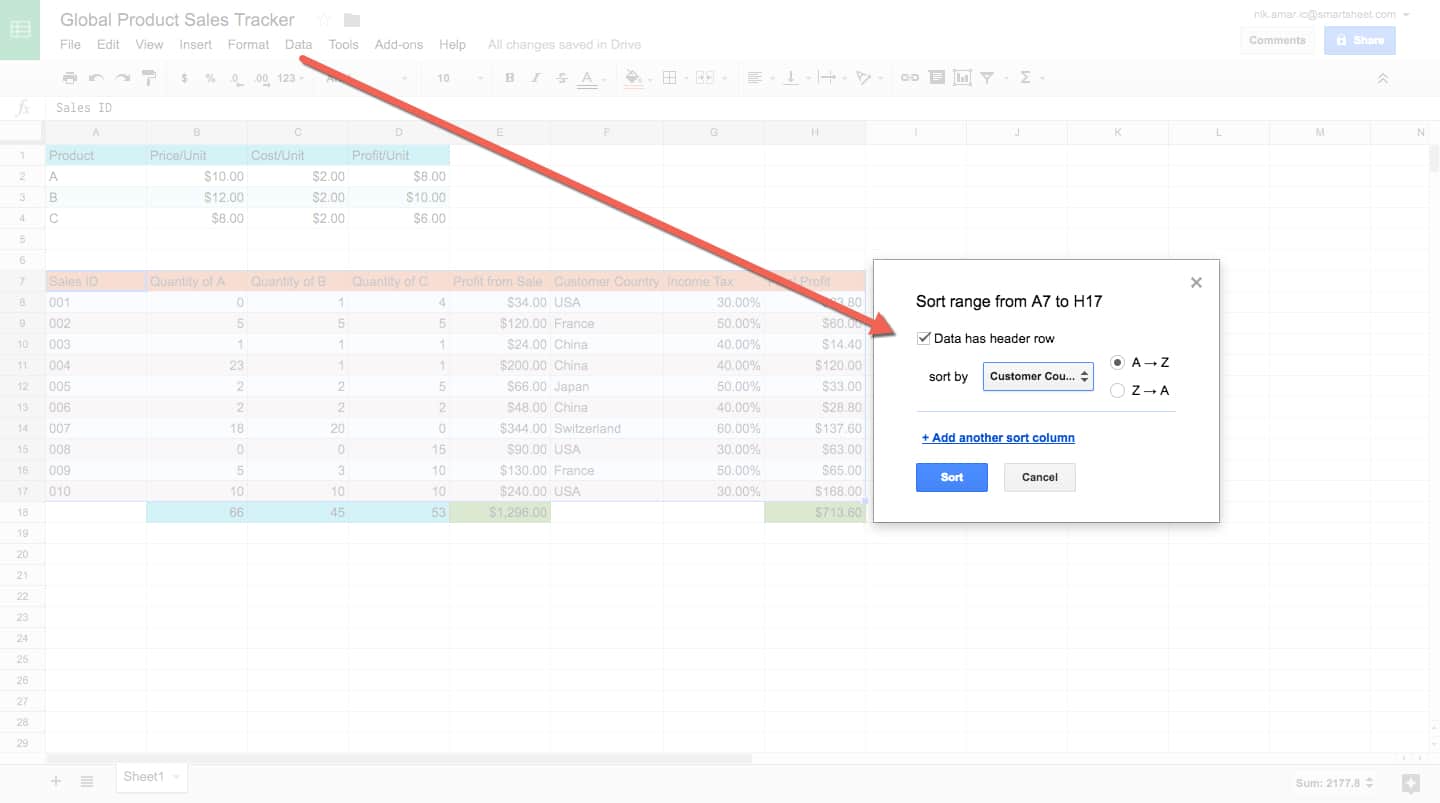Click the insert link icon
Image resolution: width=1440 pixels, height=803 pixels.
(909, 78)
